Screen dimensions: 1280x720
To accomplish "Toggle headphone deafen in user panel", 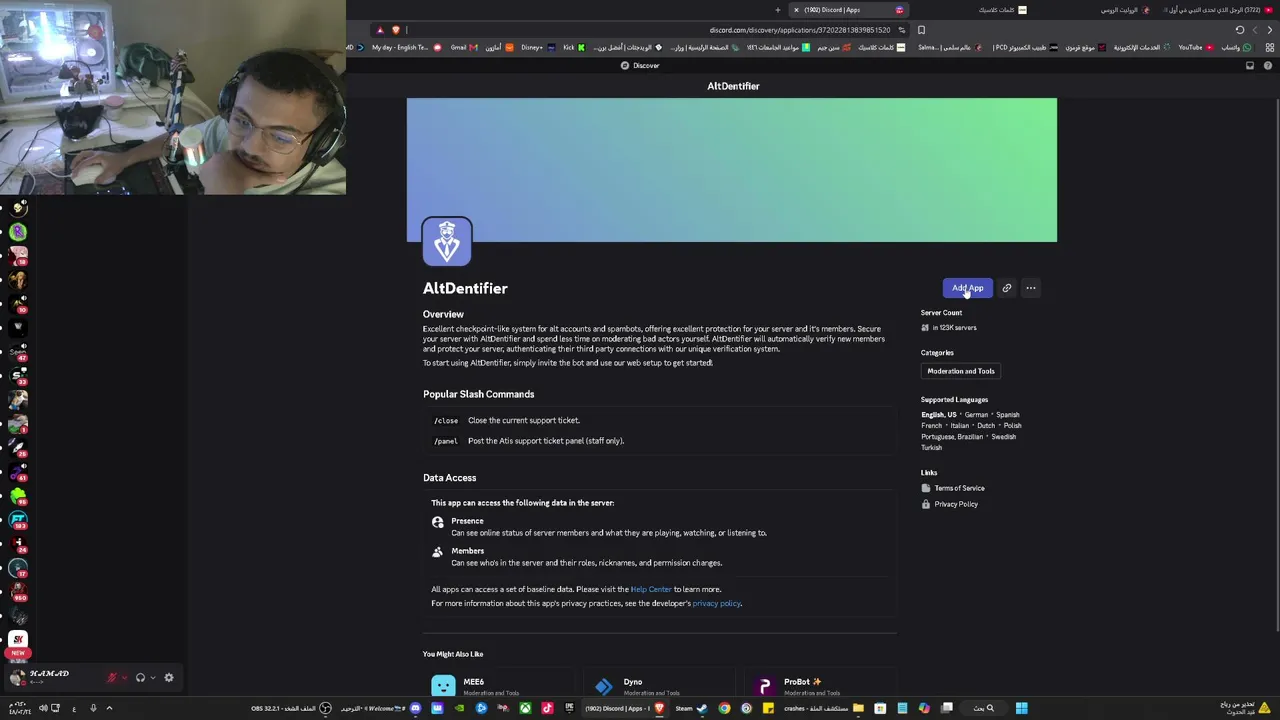I will pos(140,678).
